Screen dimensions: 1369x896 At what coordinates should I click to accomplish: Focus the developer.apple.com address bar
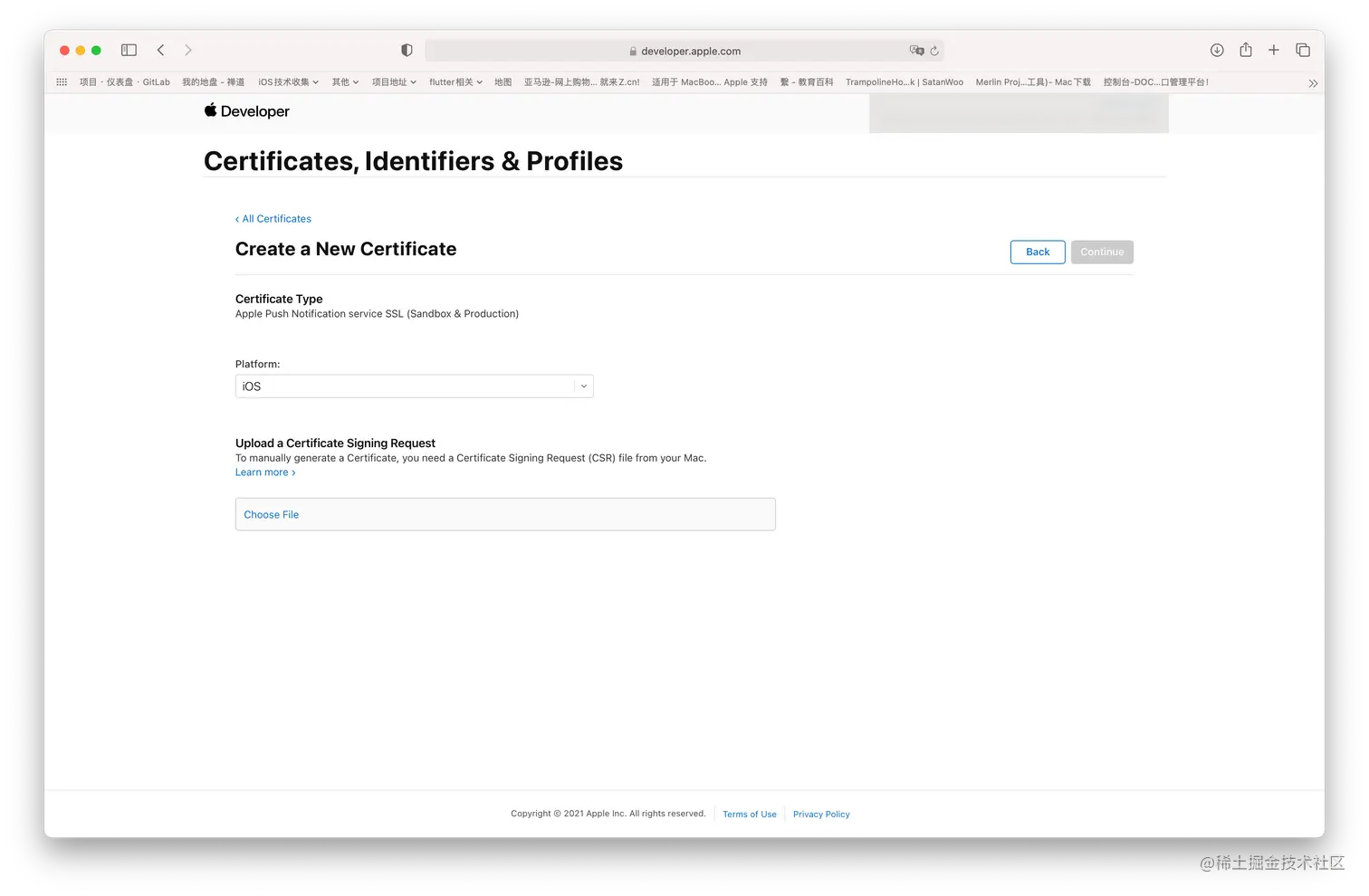684,51
